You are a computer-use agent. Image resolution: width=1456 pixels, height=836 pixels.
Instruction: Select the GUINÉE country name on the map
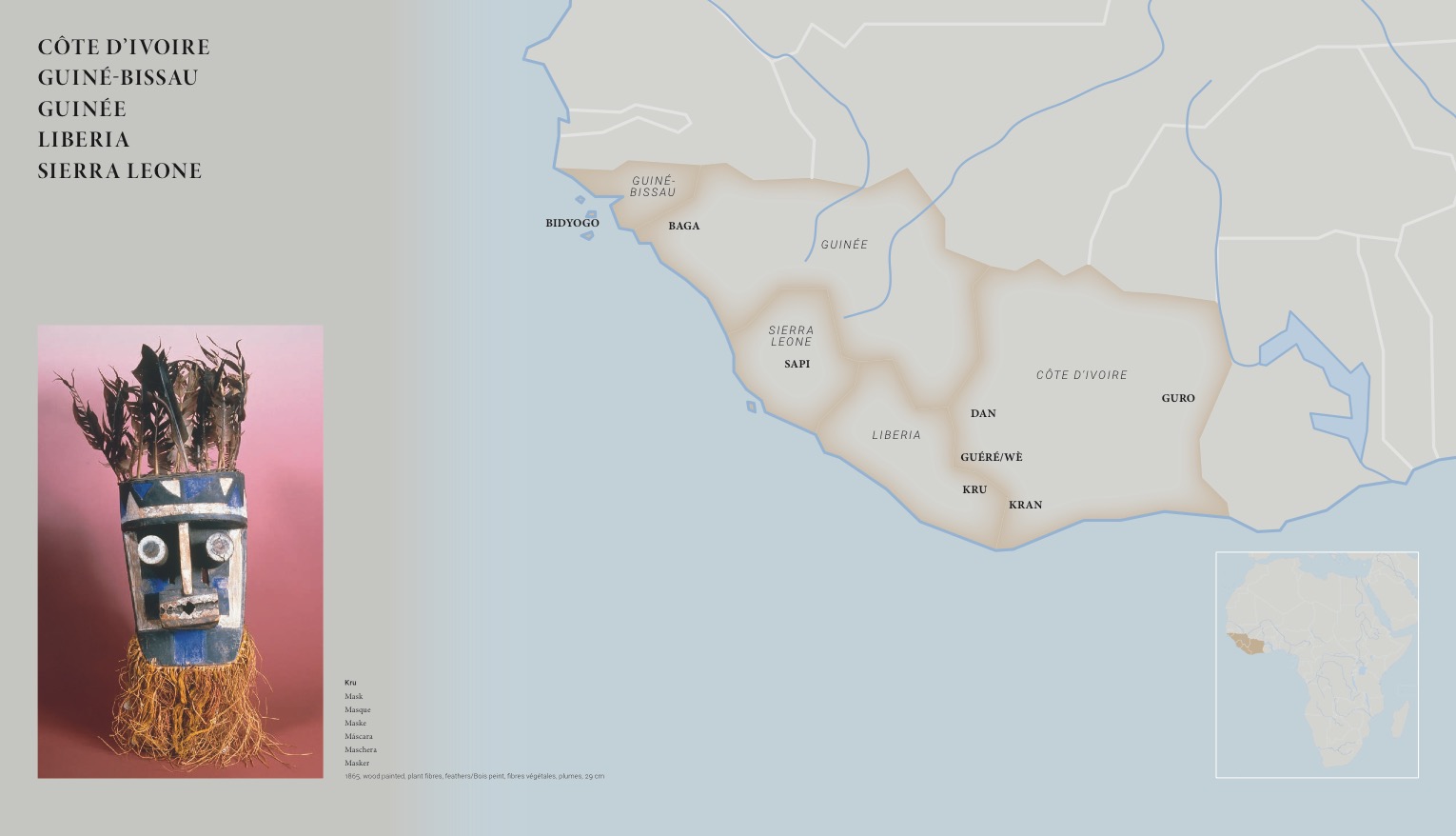tap(844, 245)
